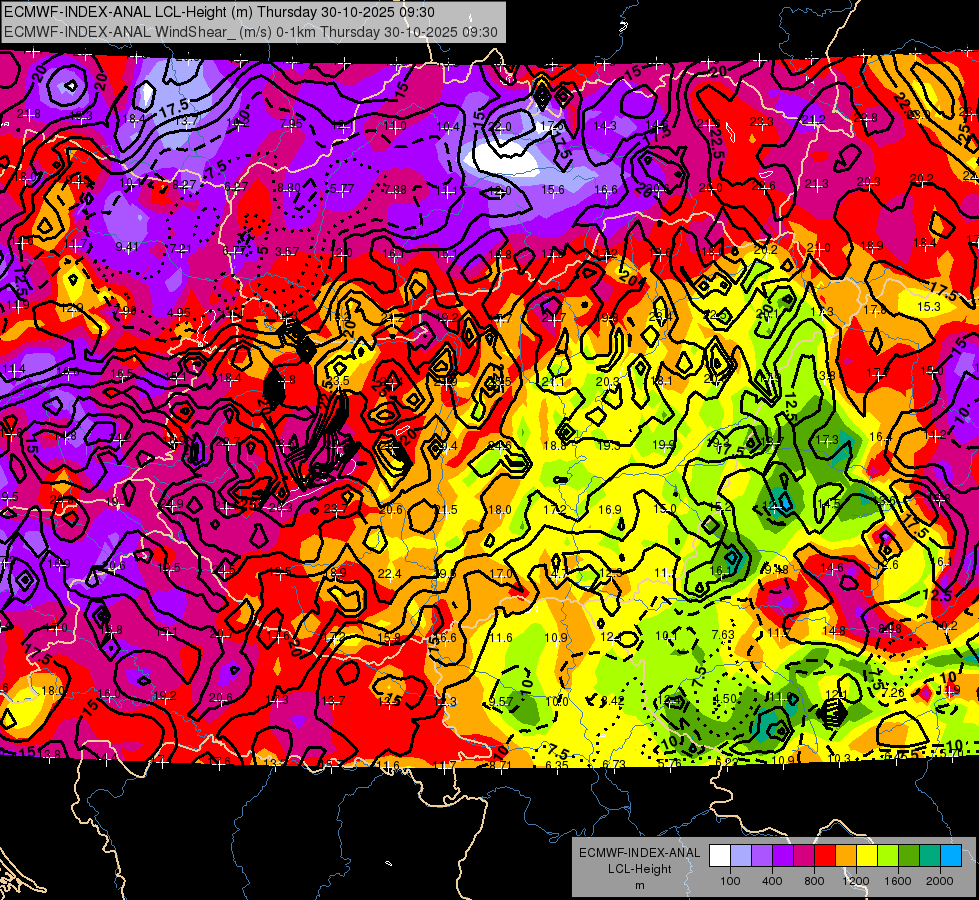Click the wind shear value 8.42

(612, 701)
